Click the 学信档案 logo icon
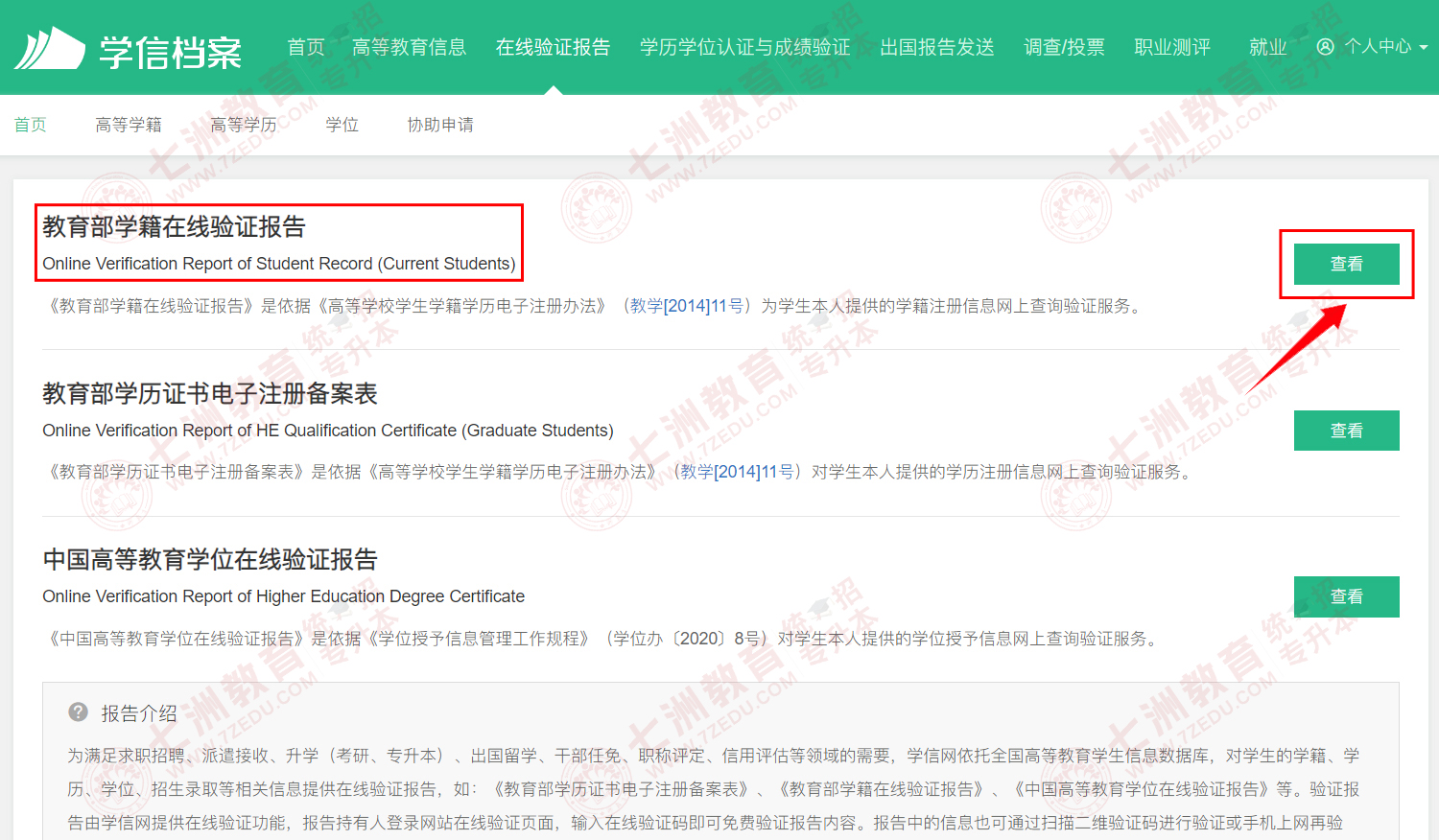This screenshot has width=1439, height=840. [50, 48]
